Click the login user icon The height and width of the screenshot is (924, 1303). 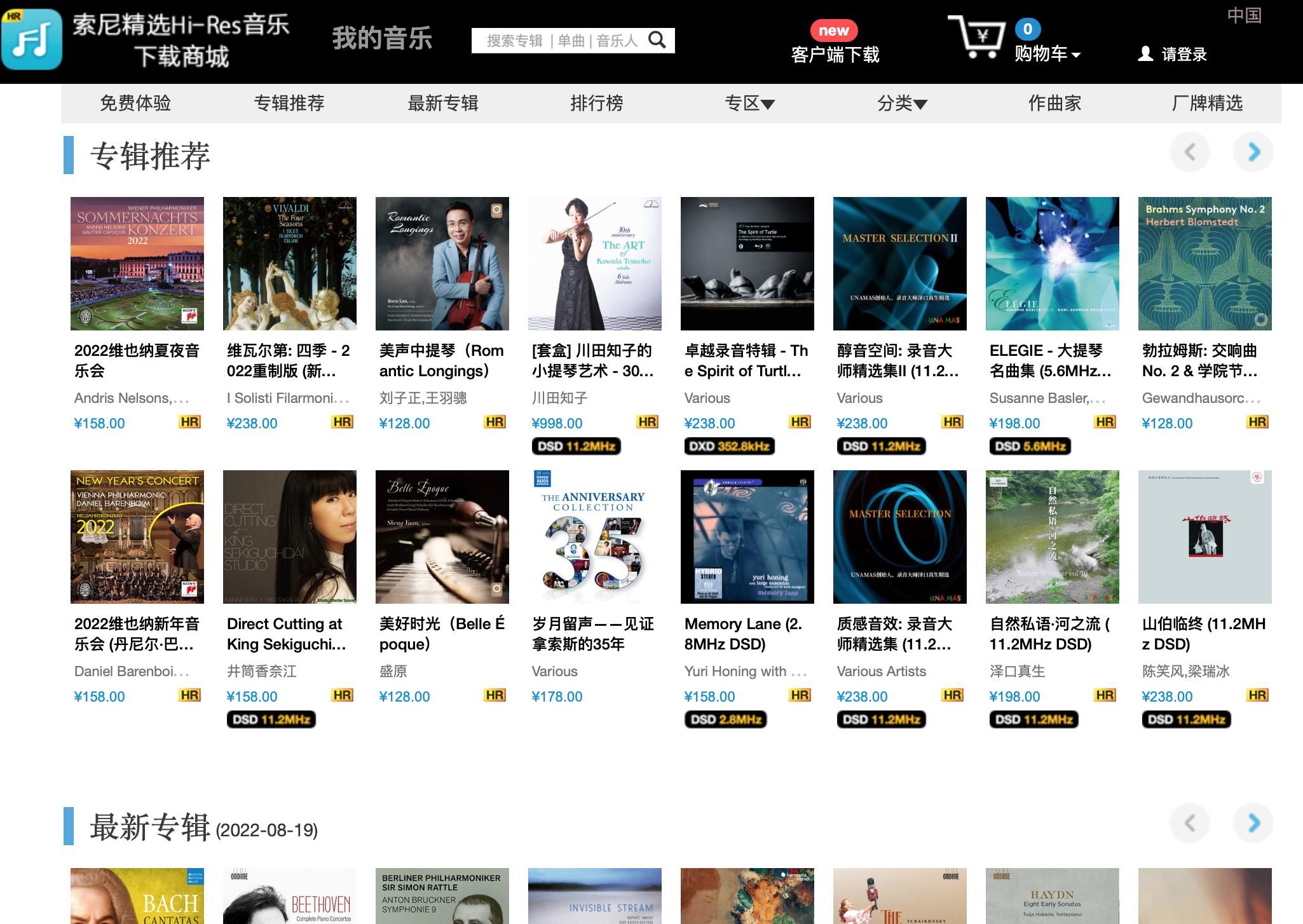point(1145,54)
